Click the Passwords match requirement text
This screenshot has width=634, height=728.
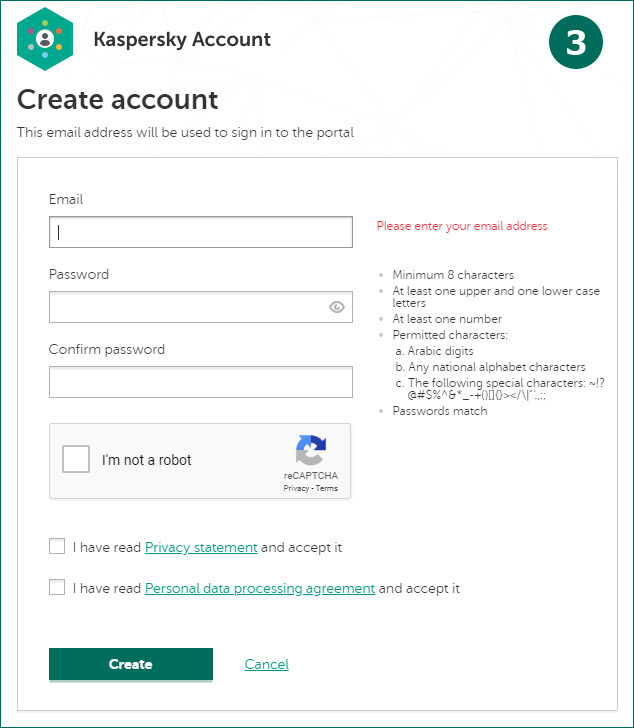coord(440,411)
